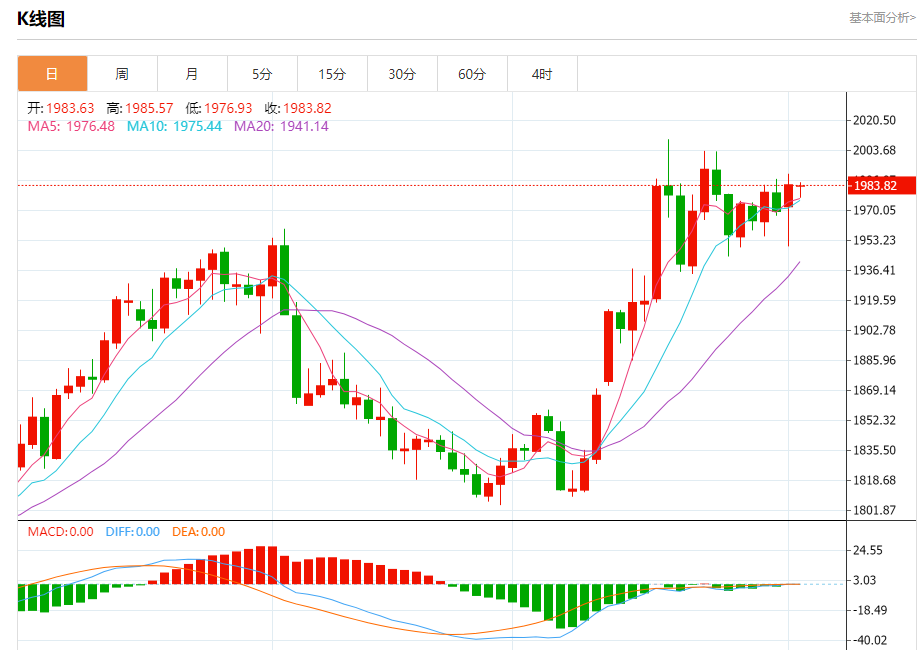Open the 15分 interval tab
This screenshot has width=921, height=650.
[332, 74]
